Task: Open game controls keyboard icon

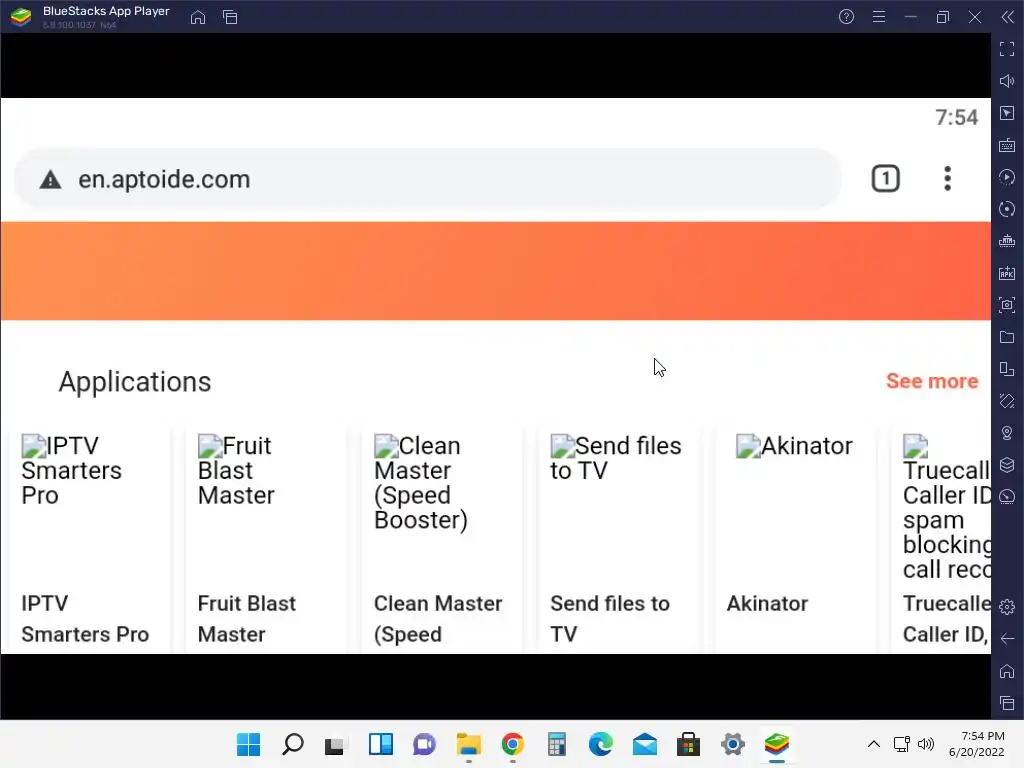Action: pyautogui.click(x=1007, y=145)
